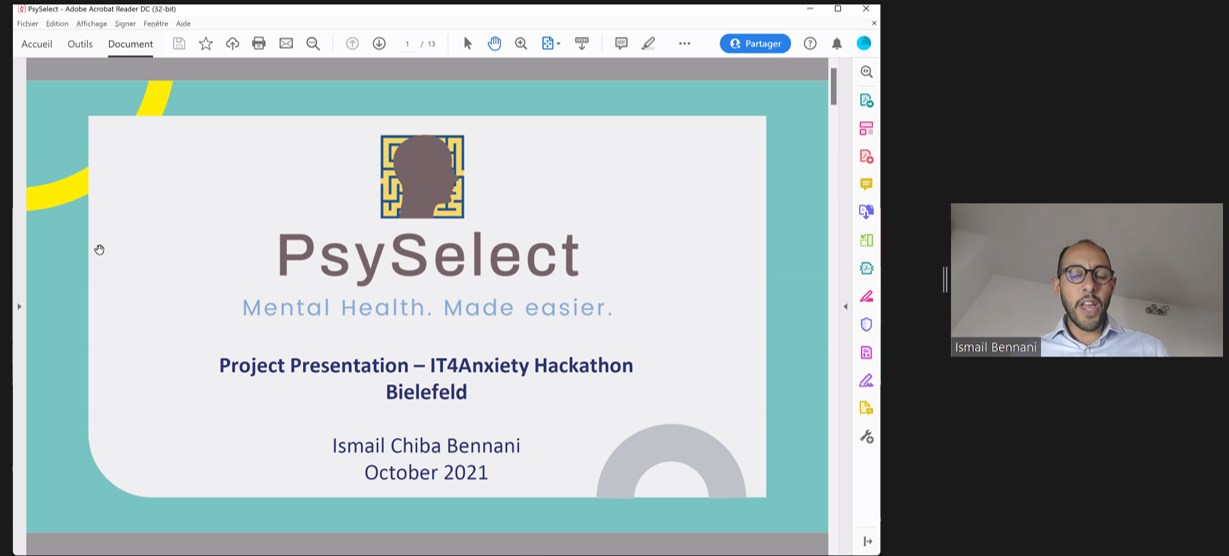Viewport: 1229px width, 556px height.
Task: Click the vertical document scrollbar
Action: [833, 87]
